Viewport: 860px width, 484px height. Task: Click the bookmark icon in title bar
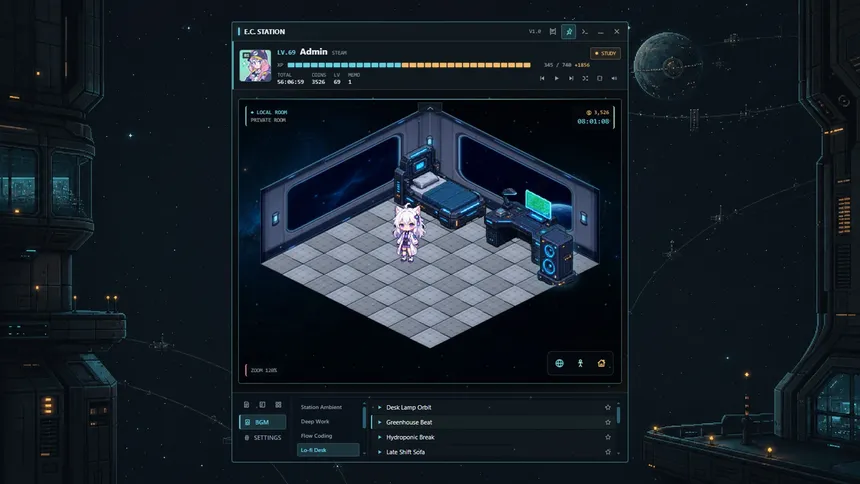[x=553, y=32]
